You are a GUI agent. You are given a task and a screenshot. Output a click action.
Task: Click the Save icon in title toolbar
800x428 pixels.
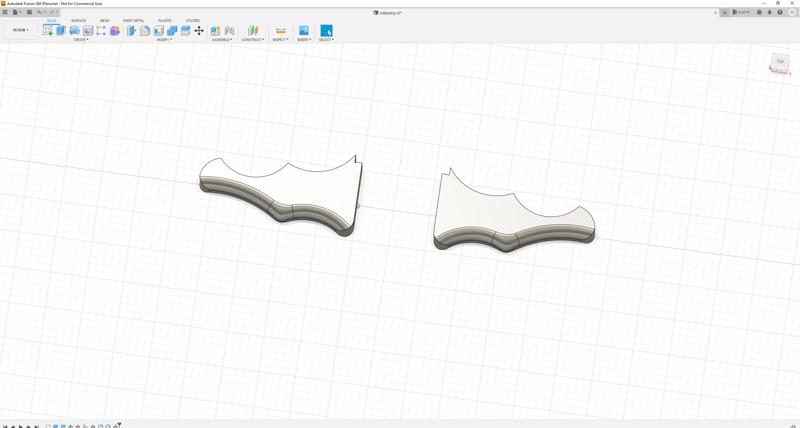tap(29, 12)
